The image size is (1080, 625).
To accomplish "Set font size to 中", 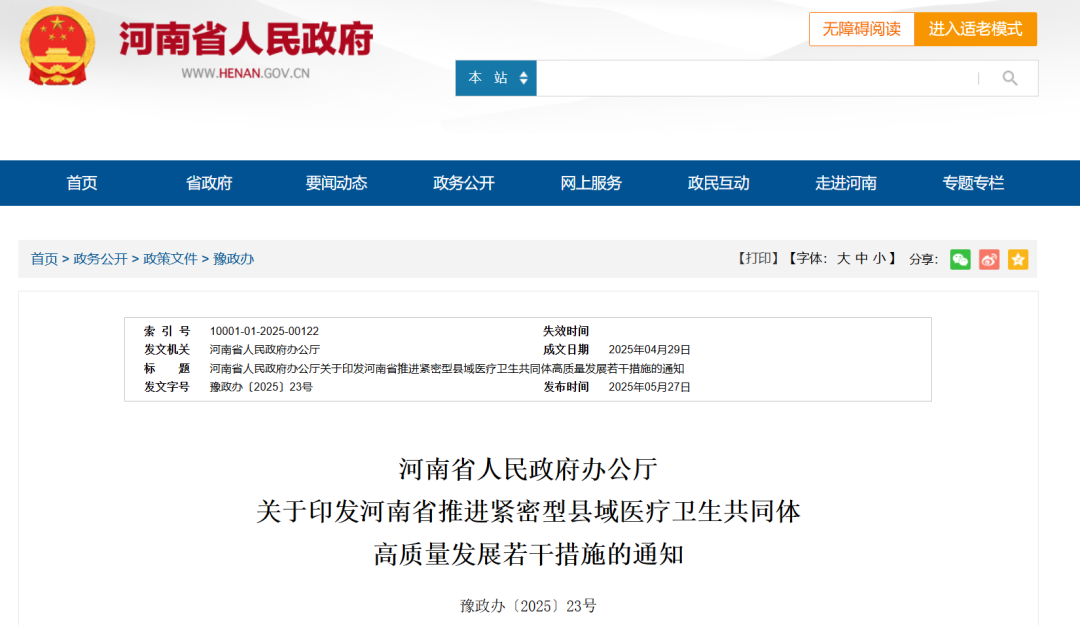I will (862, 258).
